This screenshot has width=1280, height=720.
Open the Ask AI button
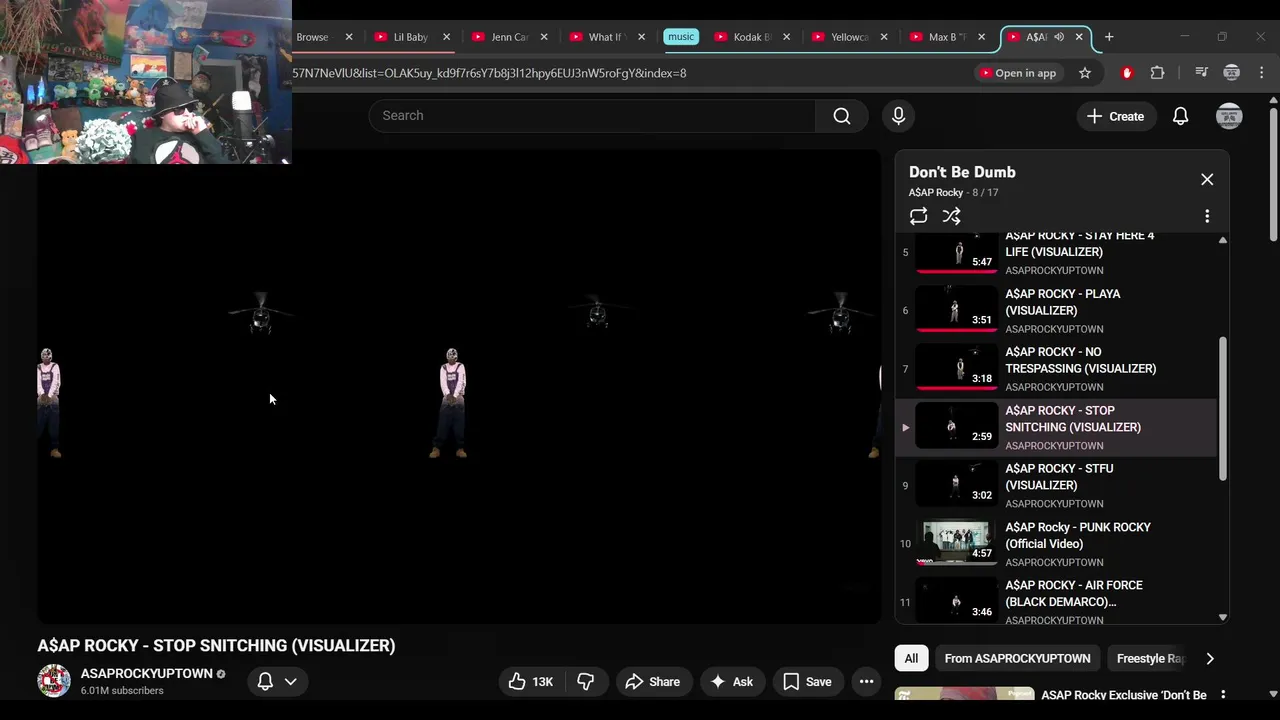pos(731,682)
